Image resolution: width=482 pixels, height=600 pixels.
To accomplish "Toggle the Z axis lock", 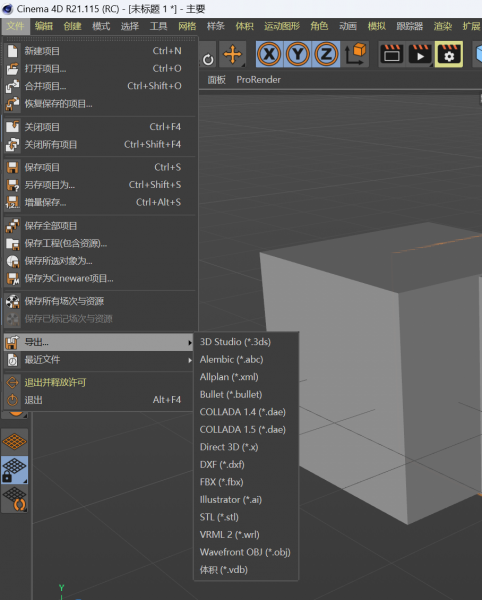I will pyautogui.click(x=326, y=54).
